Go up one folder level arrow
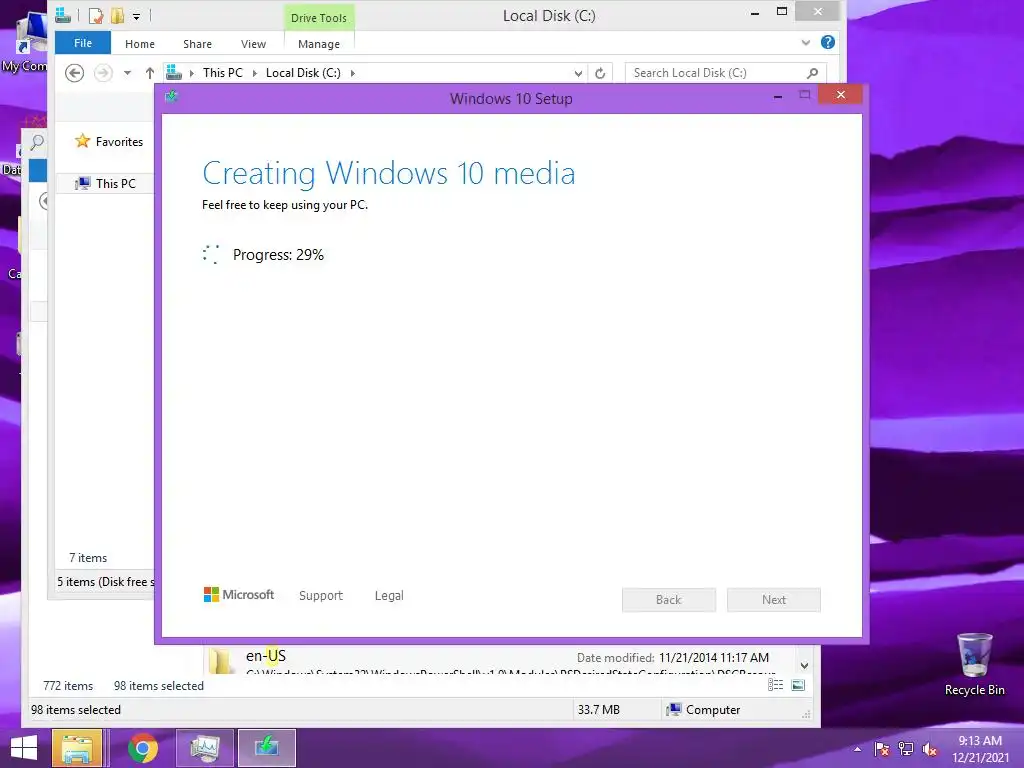 150,73
